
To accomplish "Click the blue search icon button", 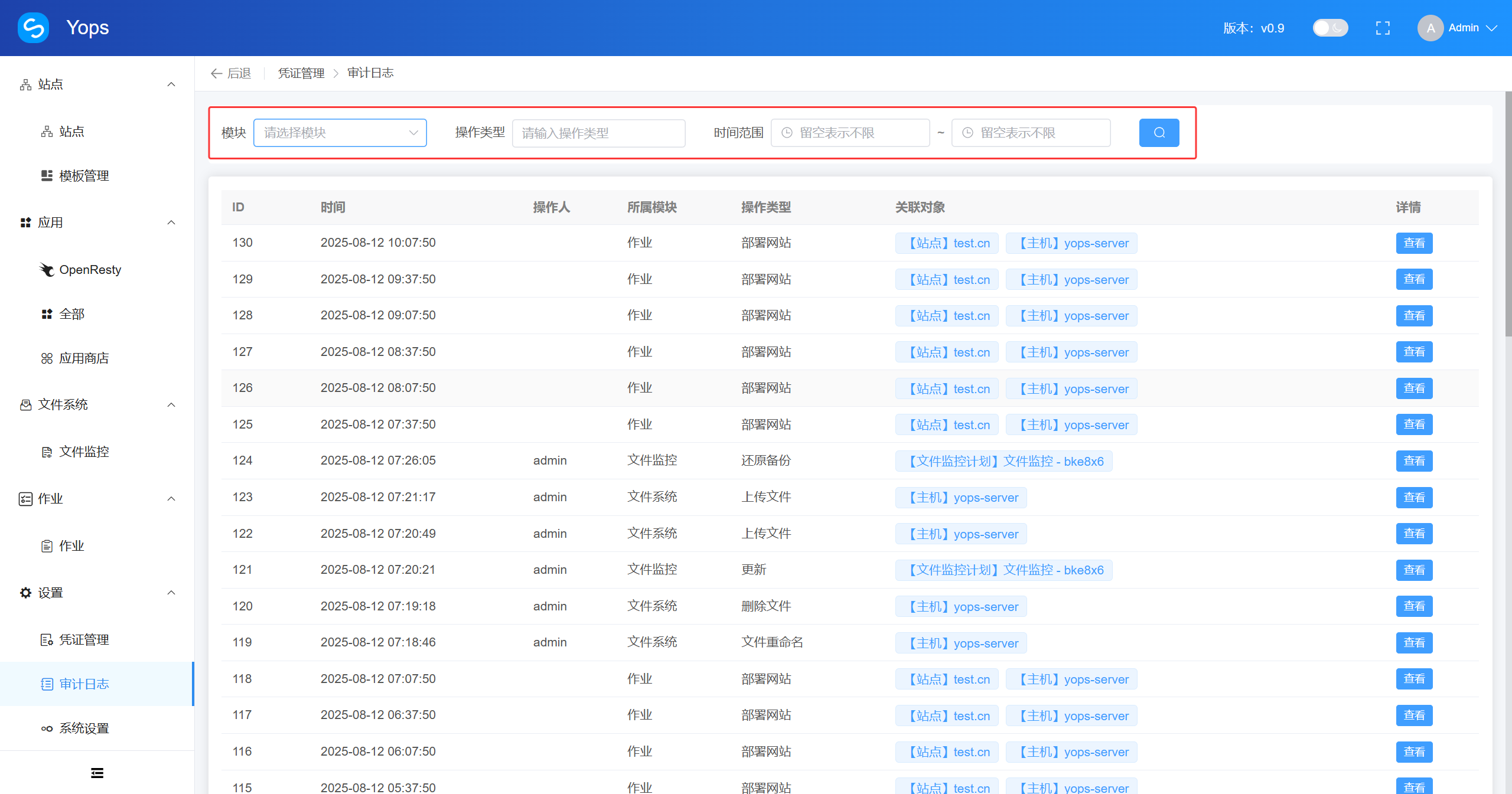I will tap(1159, 133).
